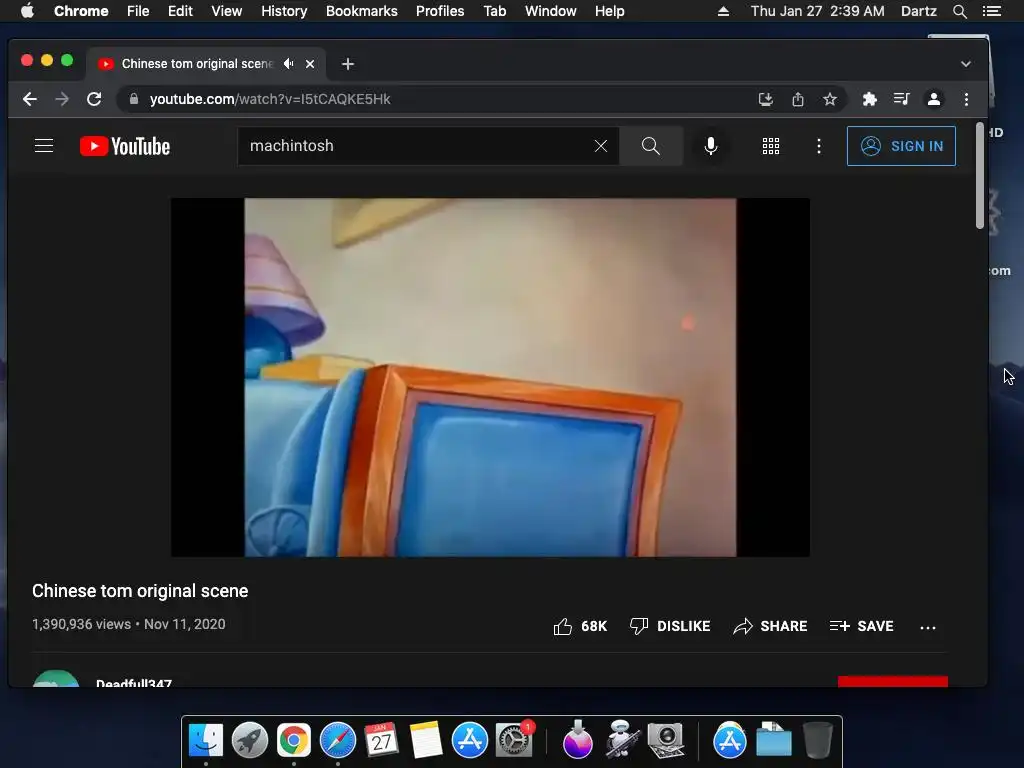Viewport: 1024px width, 768px height.
Task: Open the YouTube apps grid icon
Action: point(771,146)
